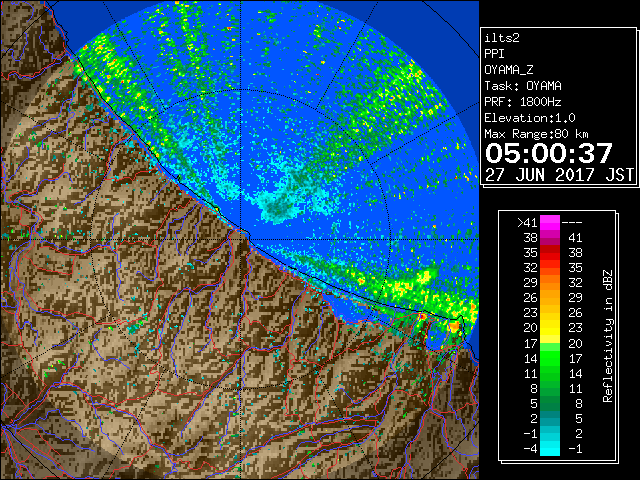The height and width of the screenshot is (480, 640).
Task: Pick the teal 2–5 dBZ swatch
Action: click(x=550, y=418)
